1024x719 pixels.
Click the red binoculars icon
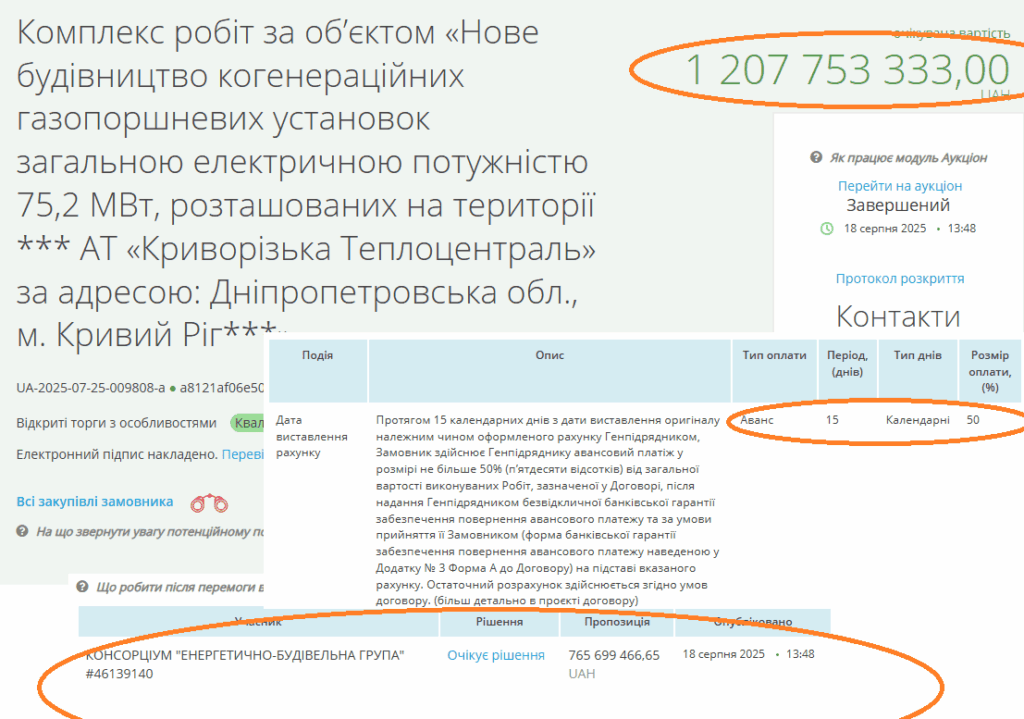[x=209, y=502]
